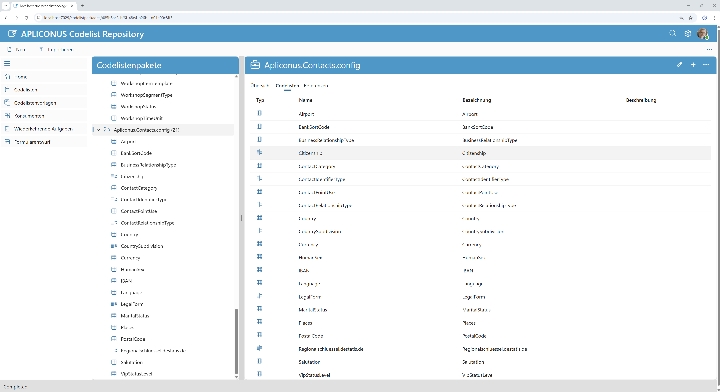Viewport: 720px width, 392px height.
Task: Click the tree icon beside WorkshopSegmentType
Action: point(113,95)
